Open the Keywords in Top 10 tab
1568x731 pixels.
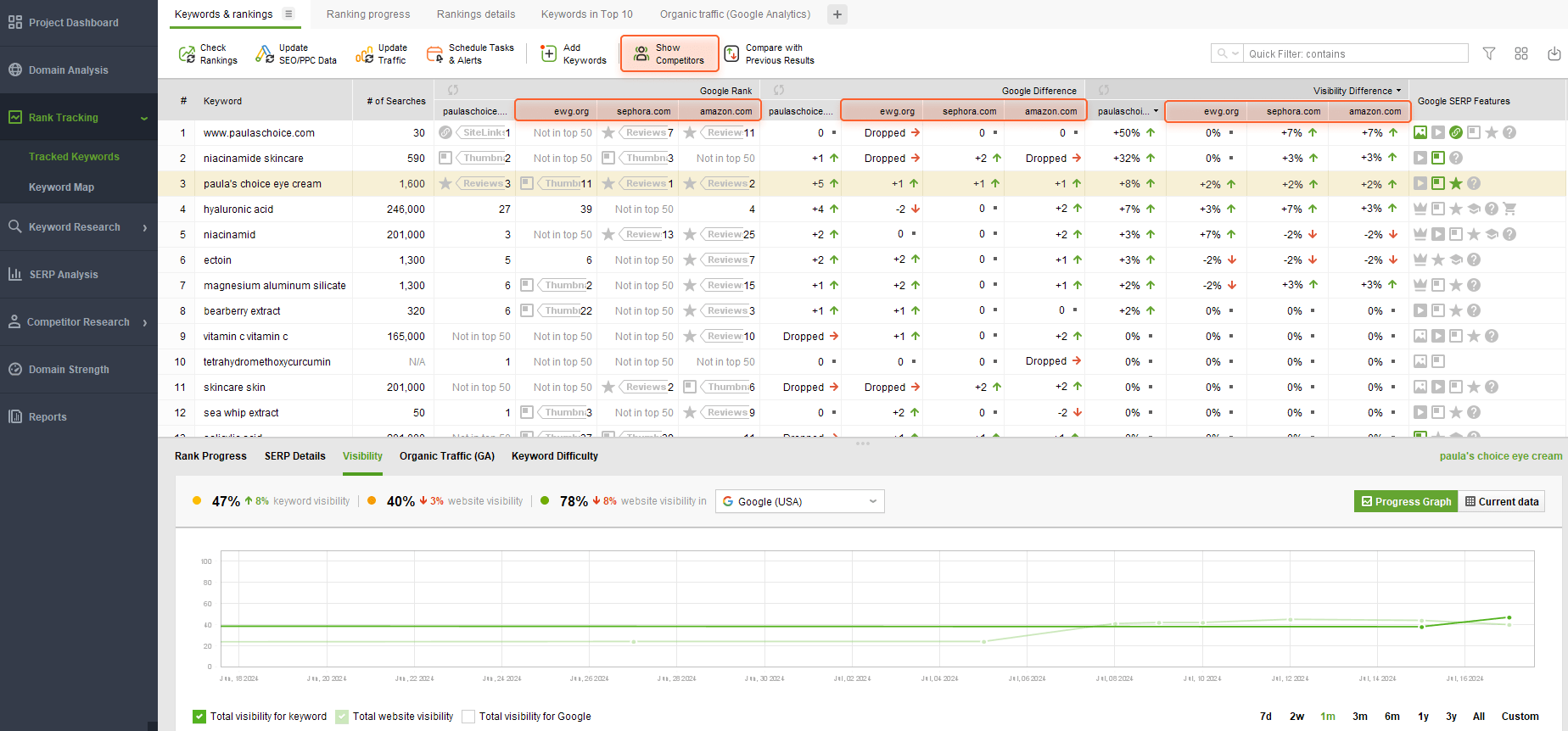click(587, 14)
